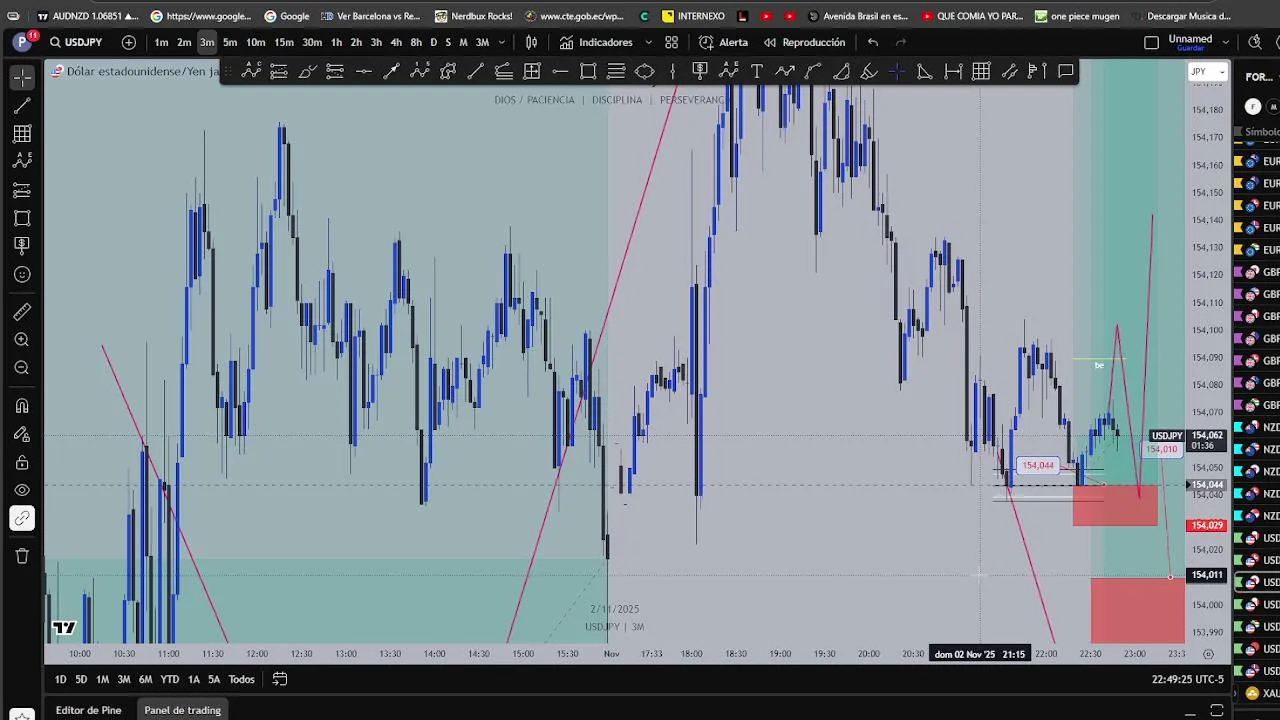1280x720 pixels.
Task: Toggle fullscreen layout square icon
Action: coord(1151,42)
